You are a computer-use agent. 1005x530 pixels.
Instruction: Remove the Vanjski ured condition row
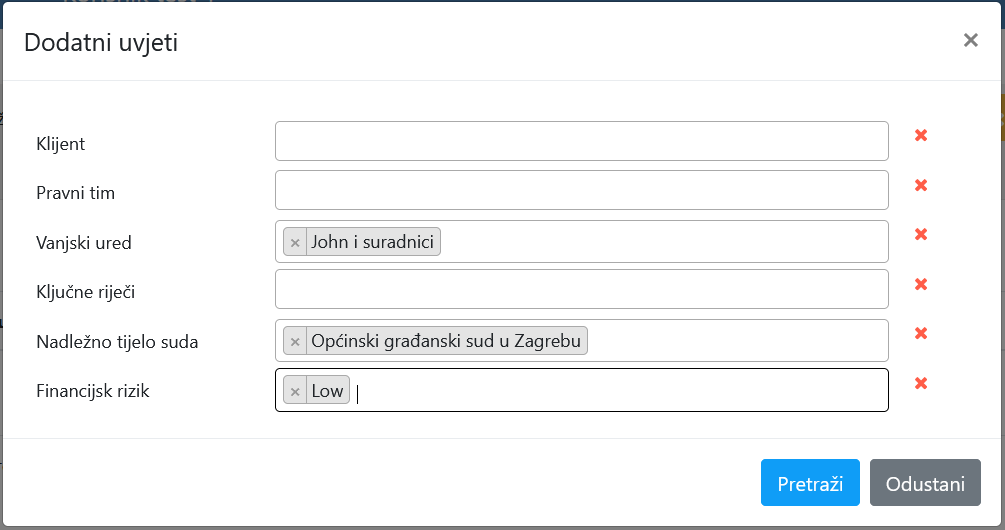pos(921,234)
